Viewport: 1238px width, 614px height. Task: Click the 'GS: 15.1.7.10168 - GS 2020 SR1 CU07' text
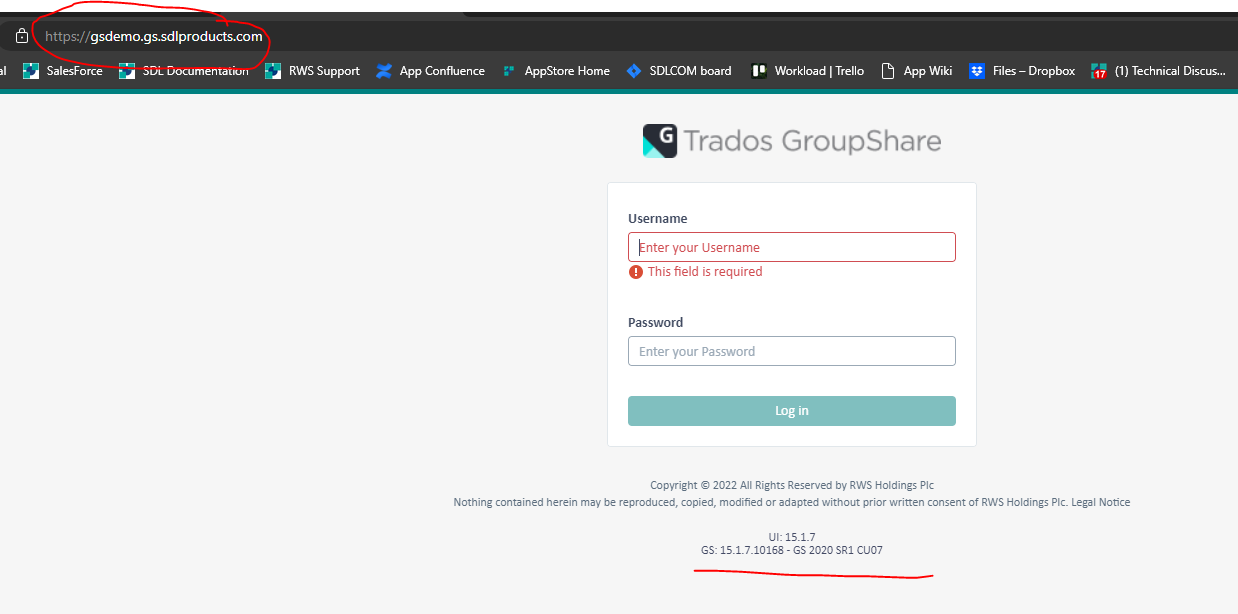tap(792, 551)
